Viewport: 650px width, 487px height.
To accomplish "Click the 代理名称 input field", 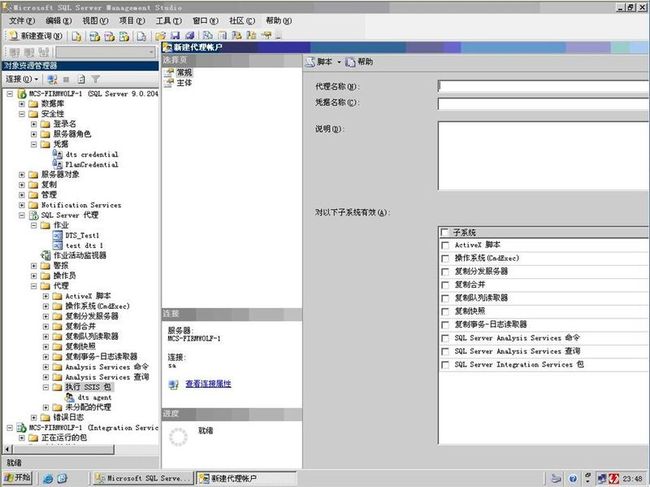I will 543,86.
